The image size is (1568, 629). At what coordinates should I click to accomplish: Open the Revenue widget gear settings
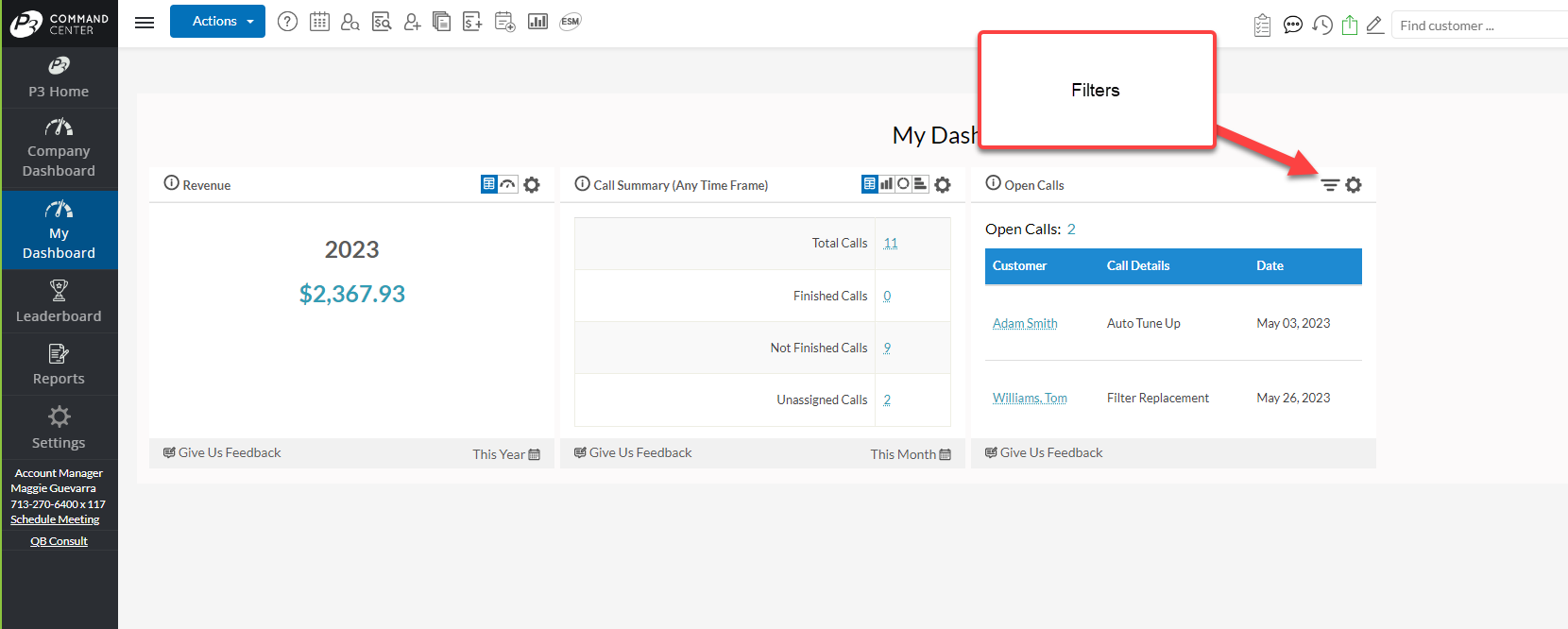[x=532, y=185]
